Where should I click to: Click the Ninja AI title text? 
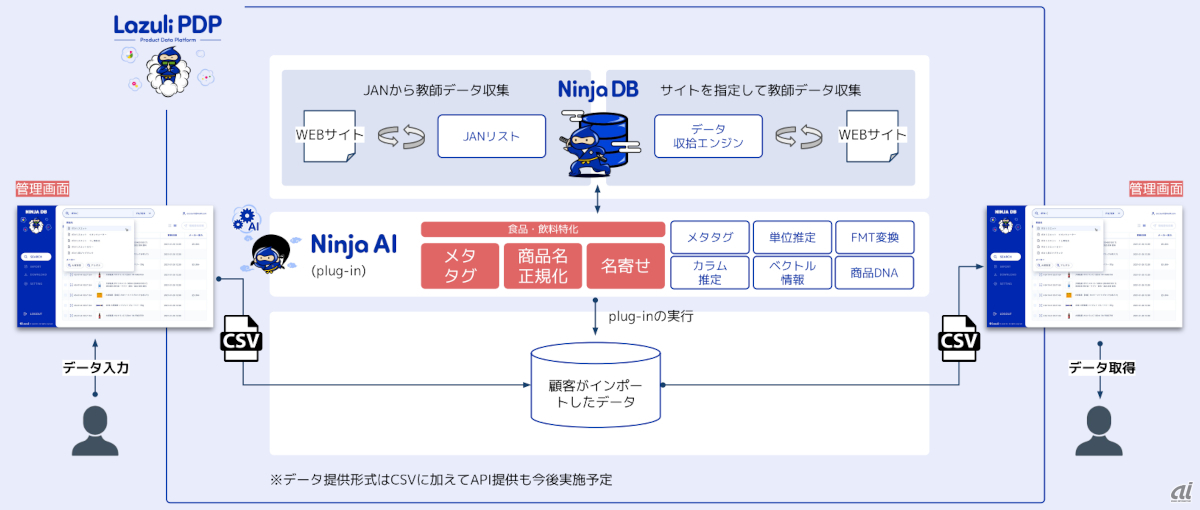(354, 245)
